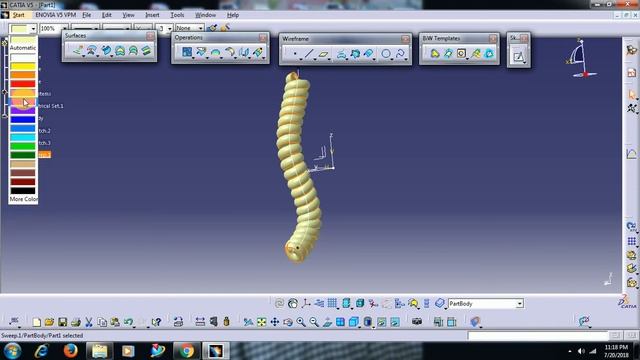Click the Measure Between icon
Viewport: 640px width, 360px height.
tap(200, 322)
